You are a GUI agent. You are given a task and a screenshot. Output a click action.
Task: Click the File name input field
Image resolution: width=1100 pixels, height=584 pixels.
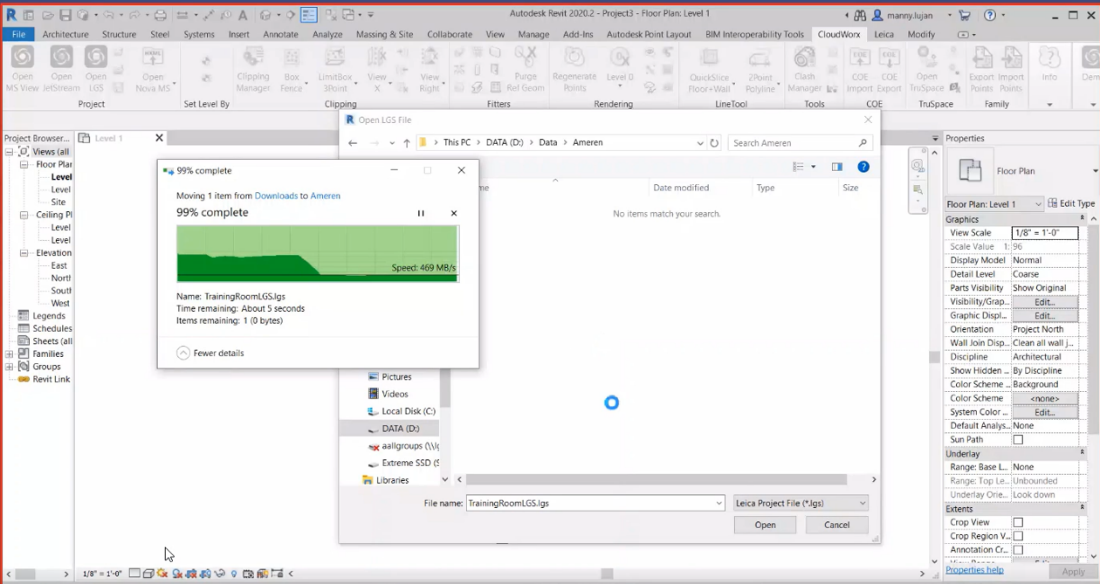[x=595, y=503]
